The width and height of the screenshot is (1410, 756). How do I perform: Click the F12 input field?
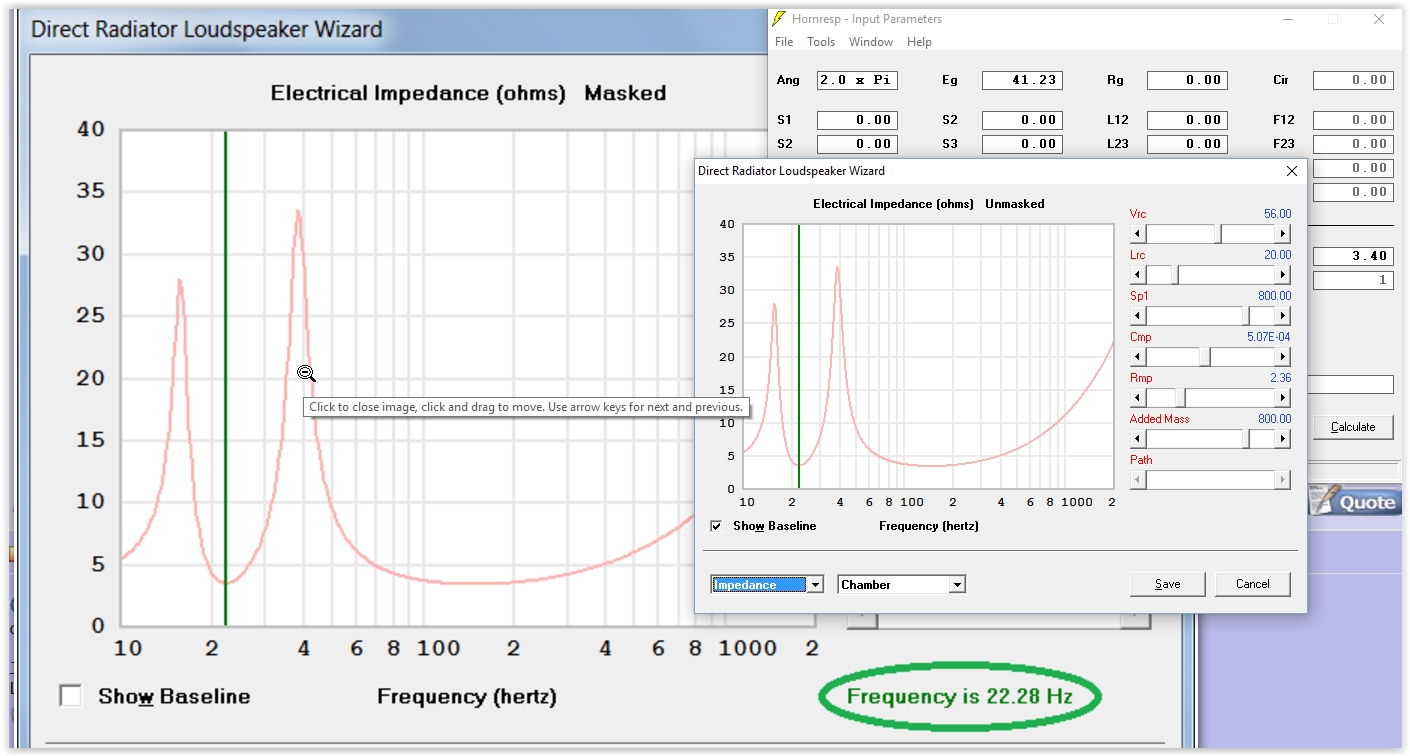point(1353,120)
